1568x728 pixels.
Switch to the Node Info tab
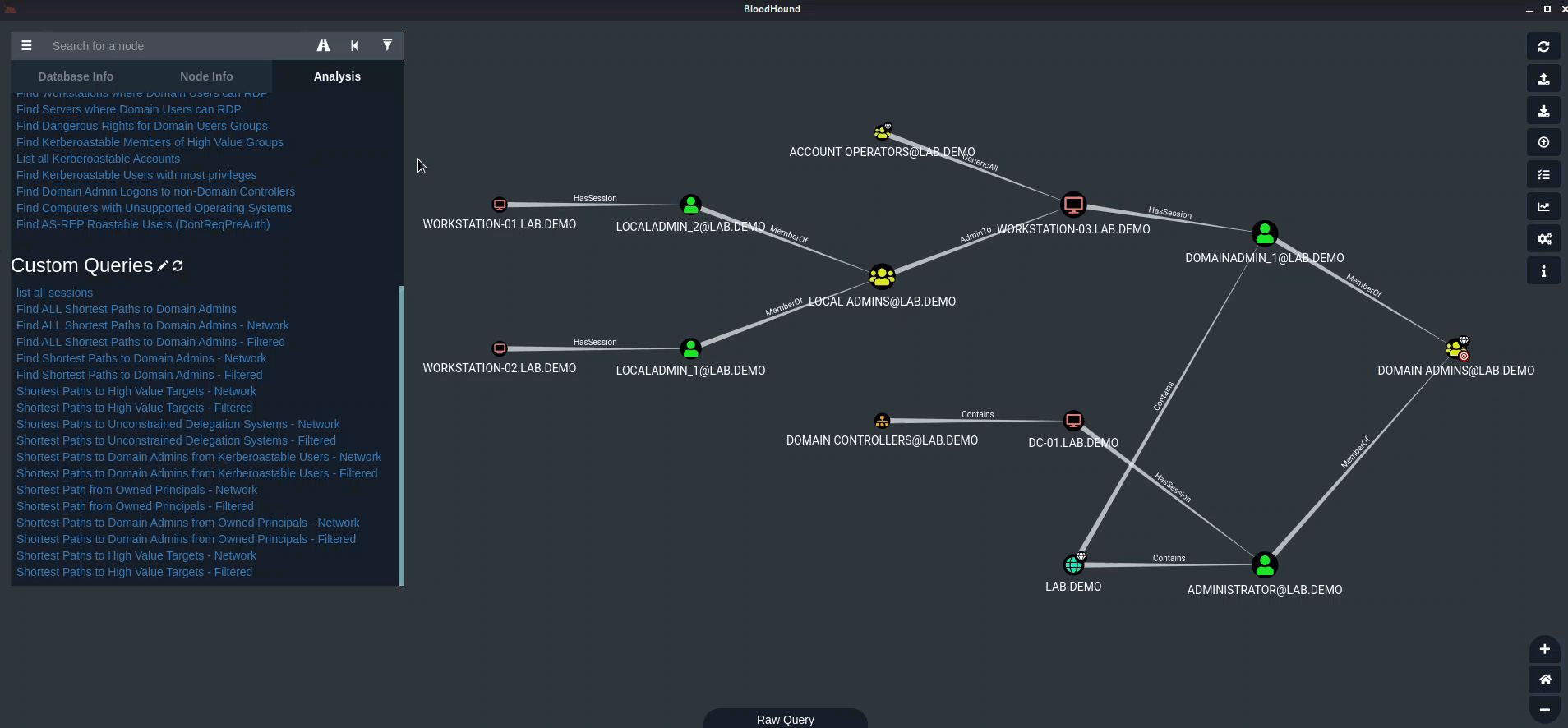206,76
